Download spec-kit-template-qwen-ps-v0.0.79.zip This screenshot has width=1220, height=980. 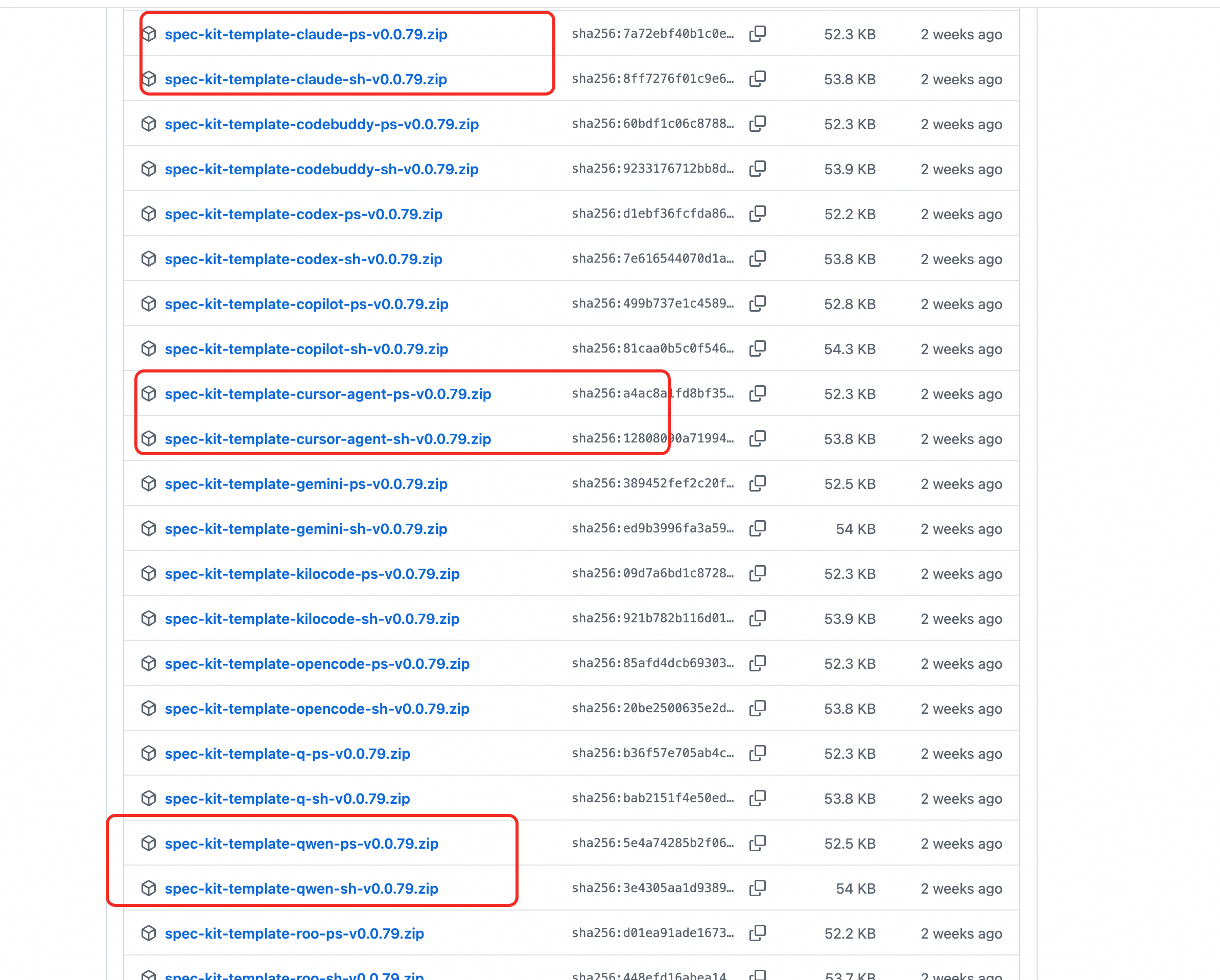point(301,844)
